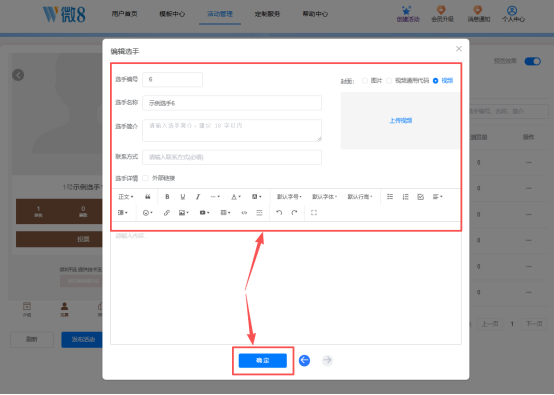Toggle the 预览效果 switch
This screenshot has width=554, height=395.
pyautogui.click(x=532, y=61)
